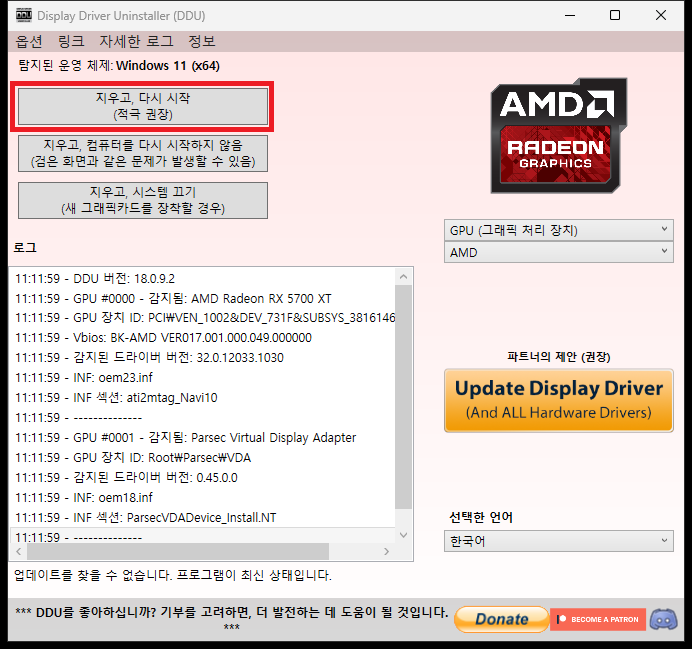
Task: Open the 자세한 로그 menu
Action: [x=136, y=41]
